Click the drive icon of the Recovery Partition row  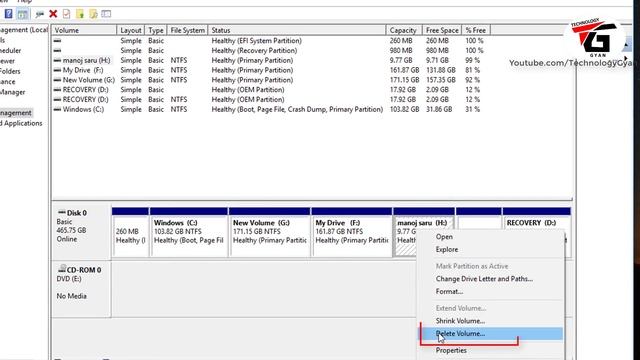[58, 51]
